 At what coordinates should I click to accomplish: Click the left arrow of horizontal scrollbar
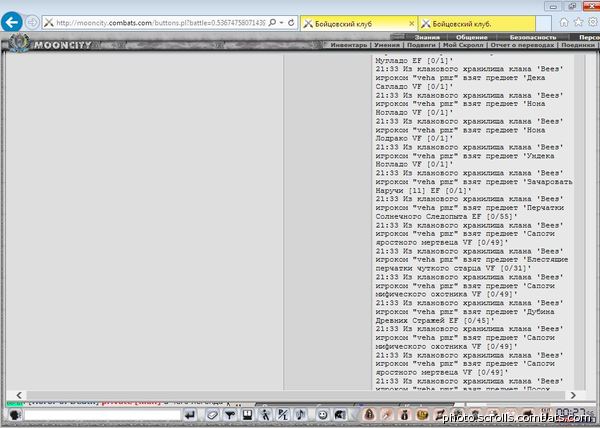coord(19,395)
